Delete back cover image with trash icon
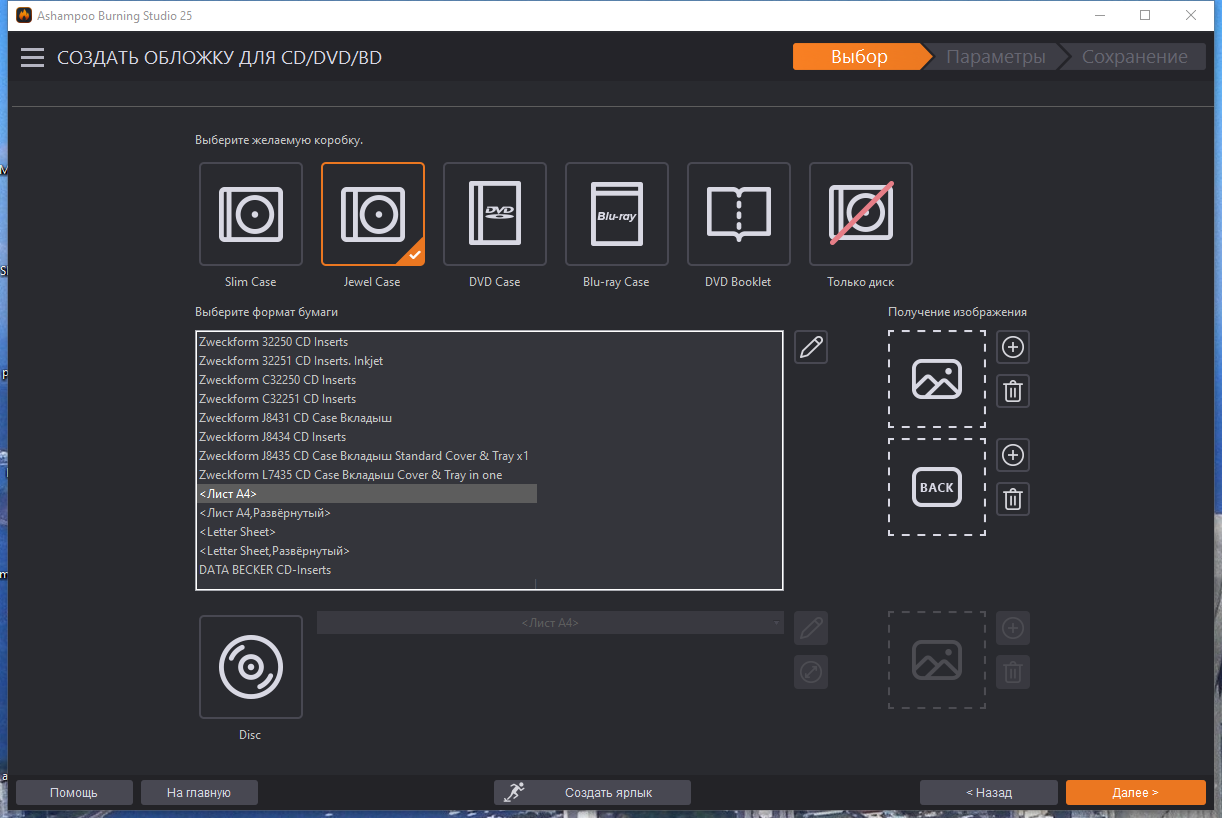Screen dimensions: 1222x818 coord(1013,499)
